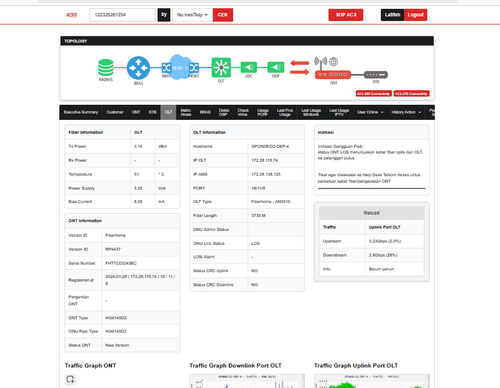500x388 pixels.
Task: Click the ACS ONT Connectivity button
Action: click(x=373, y=94)
